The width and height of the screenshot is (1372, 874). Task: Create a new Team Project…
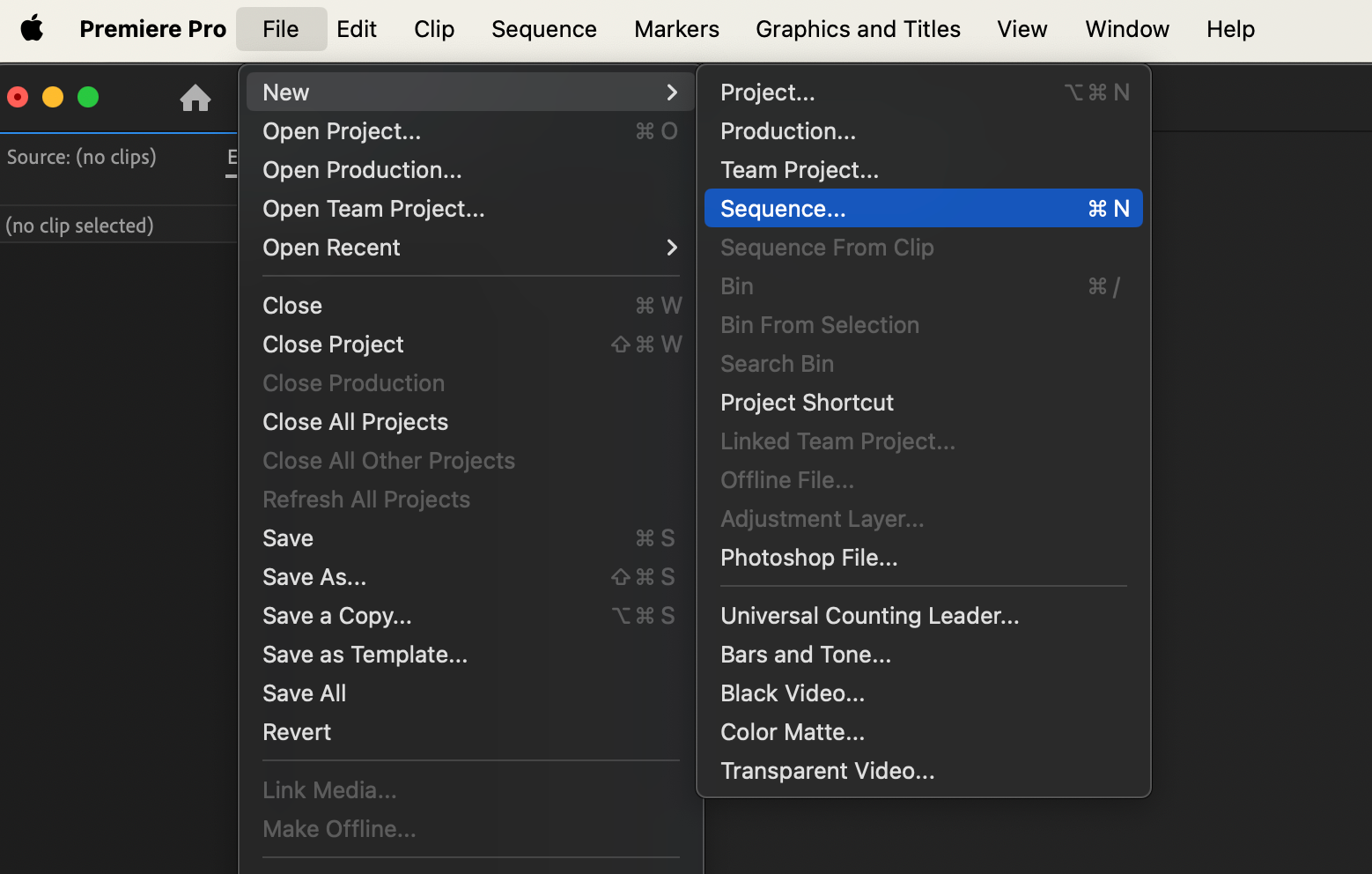[924, 170]
